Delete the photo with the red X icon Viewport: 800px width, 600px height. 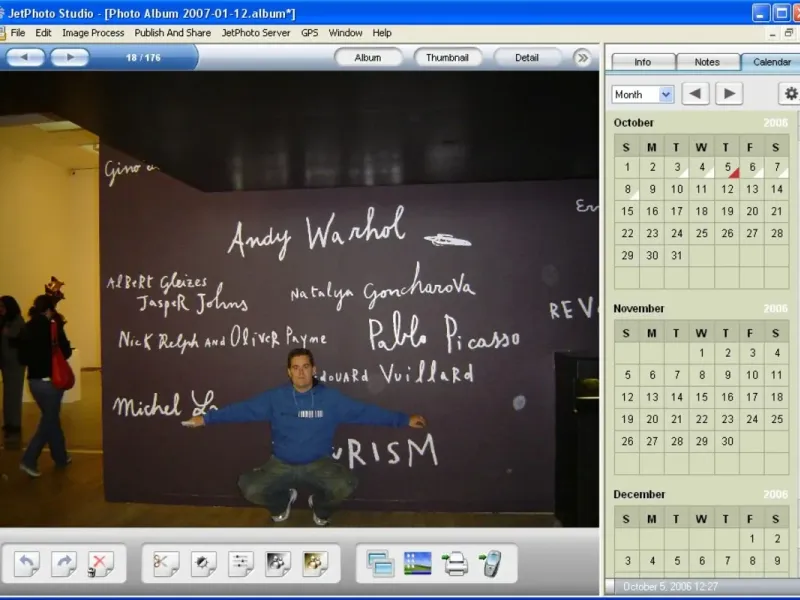tap(100, 563)
